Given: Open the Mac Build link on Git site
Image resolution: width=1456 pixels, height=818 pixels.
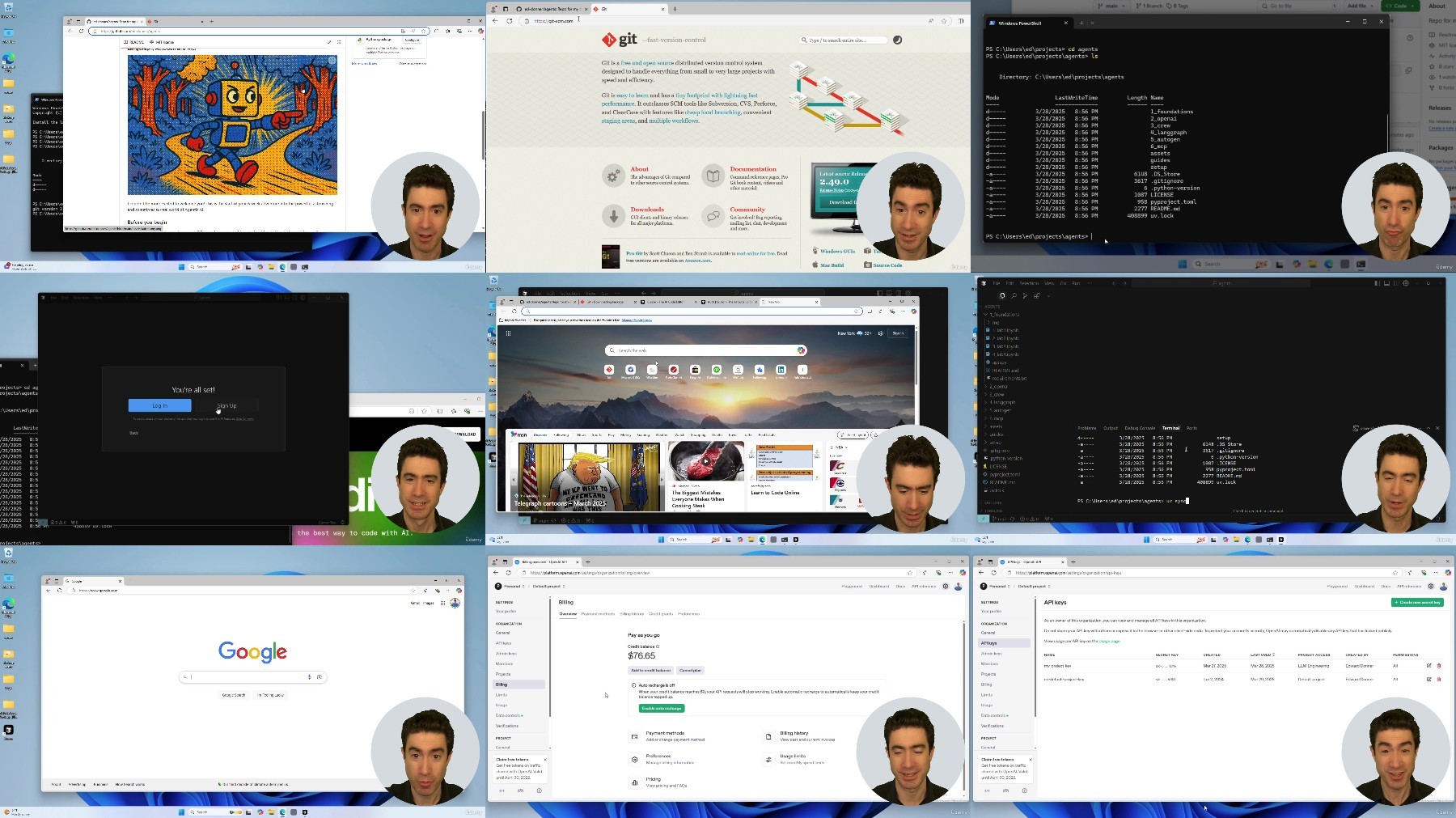Looking at the screenshot, I should [832, 265].
